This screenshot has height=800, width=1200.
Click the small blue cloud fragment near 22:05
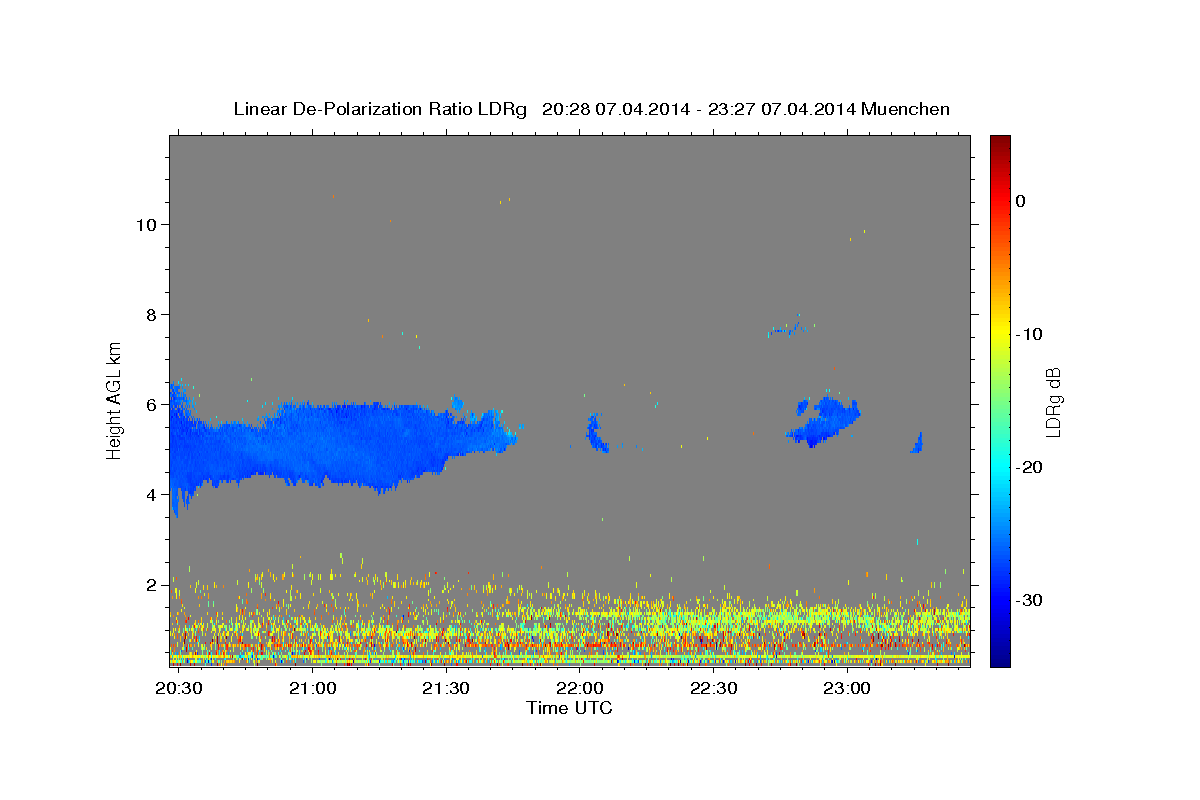tap(597, 433)
